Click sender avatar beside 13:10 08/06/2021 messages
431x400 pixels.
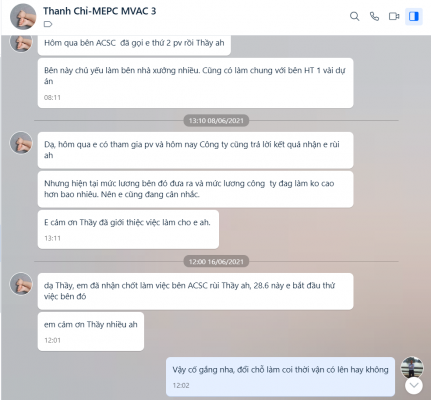pyautogui.click(x=21, y=143)
